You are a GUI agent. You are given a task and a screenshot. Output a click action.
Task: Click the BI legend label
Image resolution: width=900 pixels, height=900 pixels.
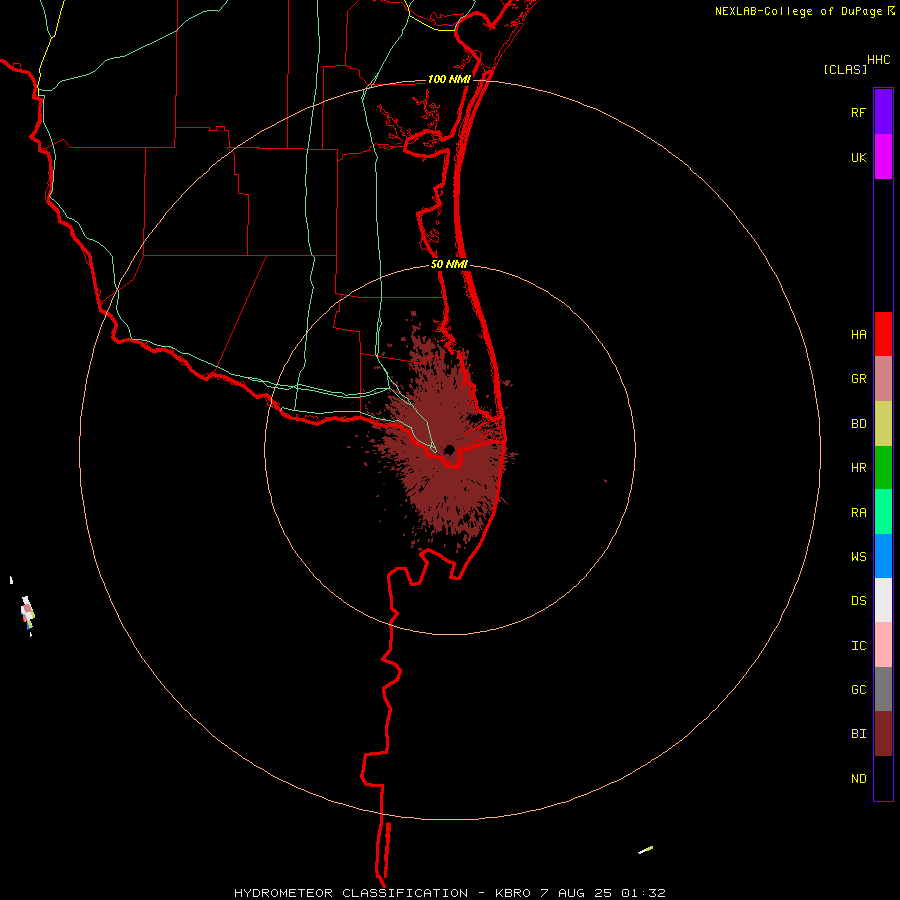tap(858, 734)
